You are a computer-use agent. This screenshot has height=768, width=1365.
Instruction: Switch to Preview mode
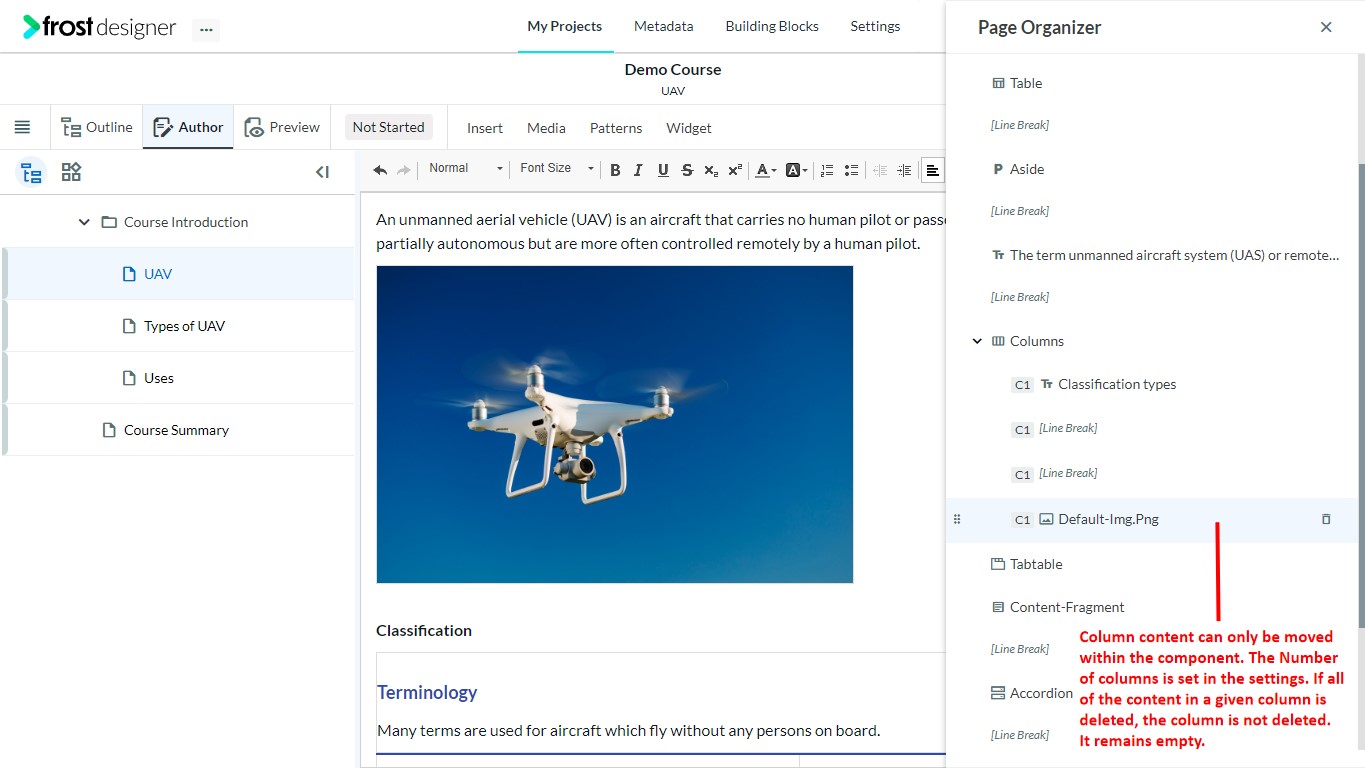point(282,127)
